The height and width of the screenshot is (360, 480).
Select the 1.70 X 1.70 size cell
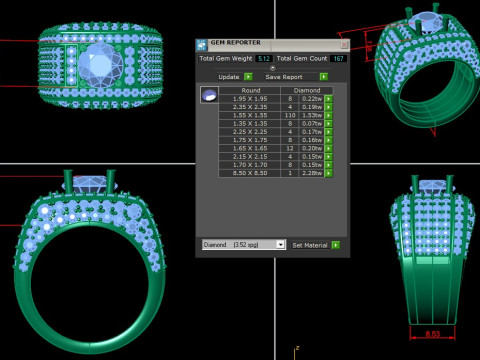[250, 165]
